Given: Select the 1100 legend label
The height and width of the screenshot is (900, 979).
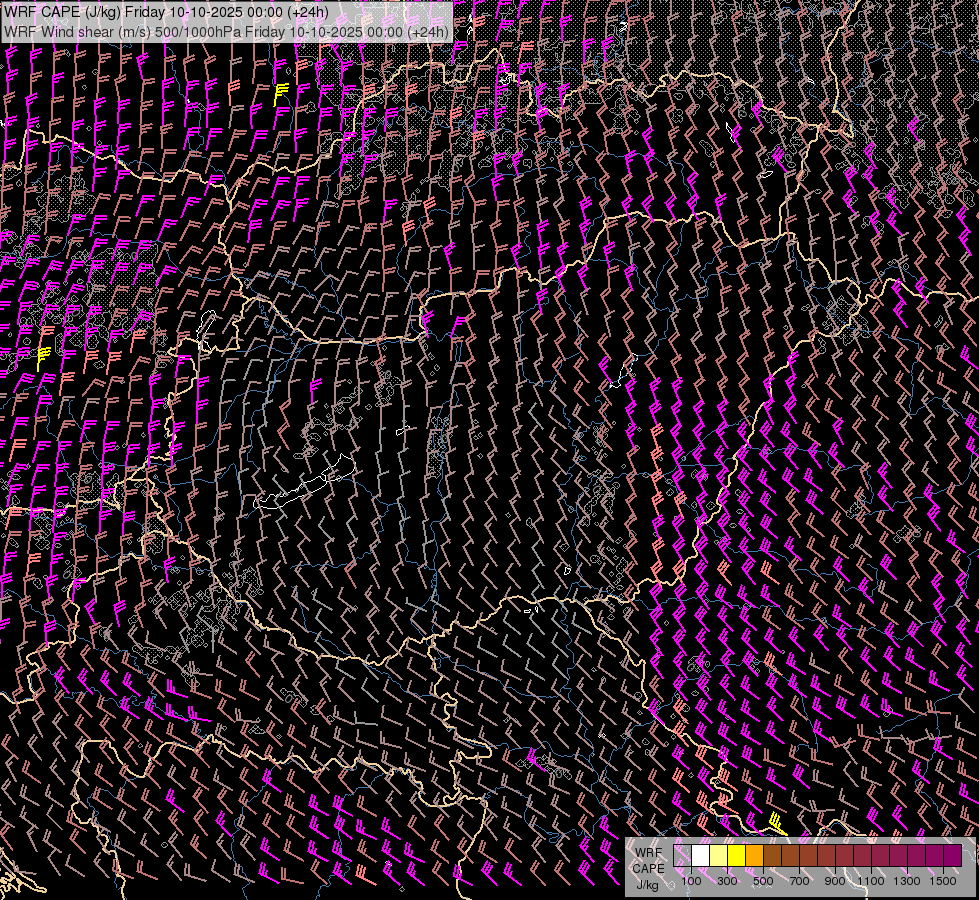Looking at the screenshot, I should (871, 881).
